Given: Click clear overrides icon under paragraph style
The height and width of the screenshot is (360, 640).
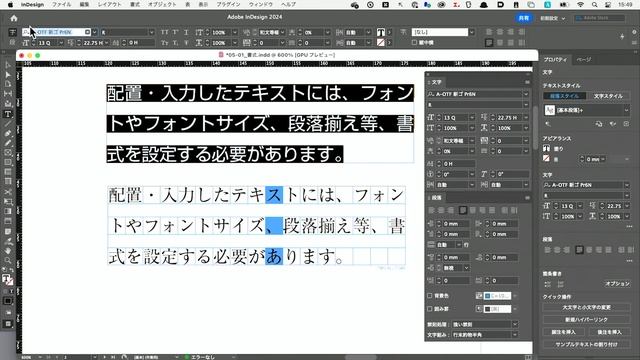Looking at the screenshot, I should click(548, 124).
